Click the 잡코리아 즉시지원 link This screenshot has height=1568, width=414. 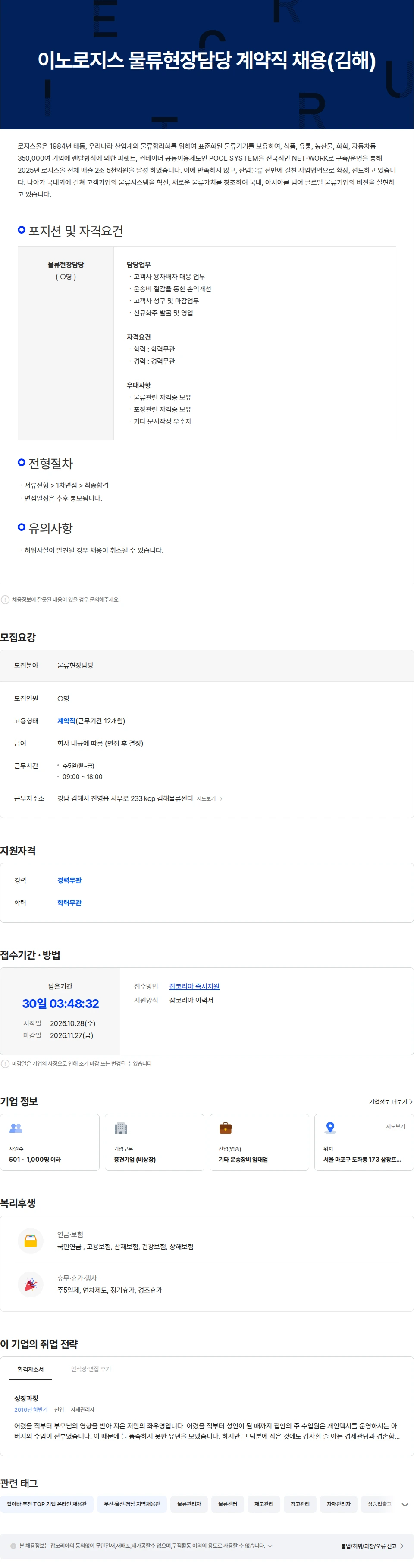tap(194, 986)
